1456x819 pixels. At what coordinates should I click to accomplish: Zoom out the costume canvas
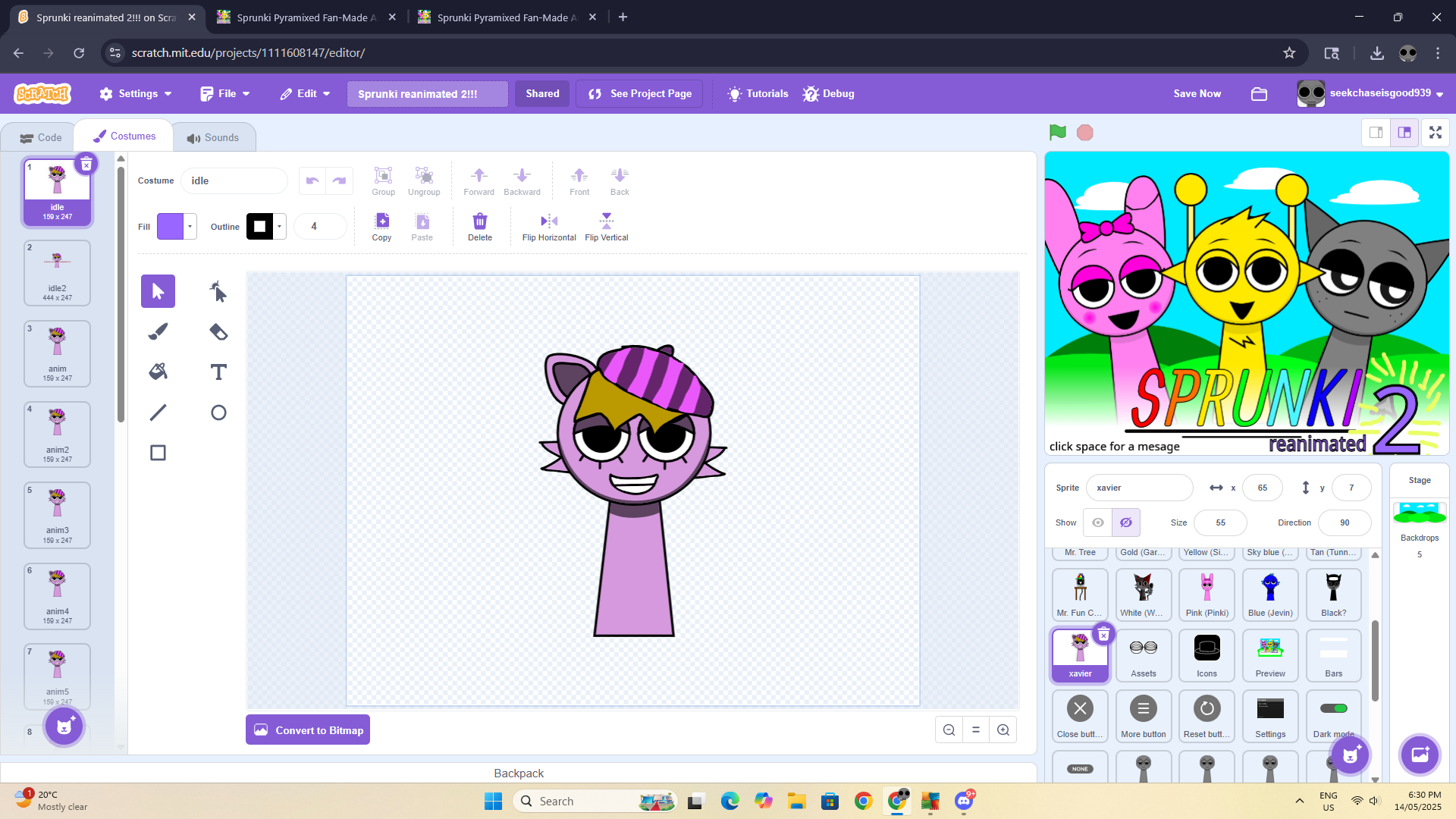(949, 730)
